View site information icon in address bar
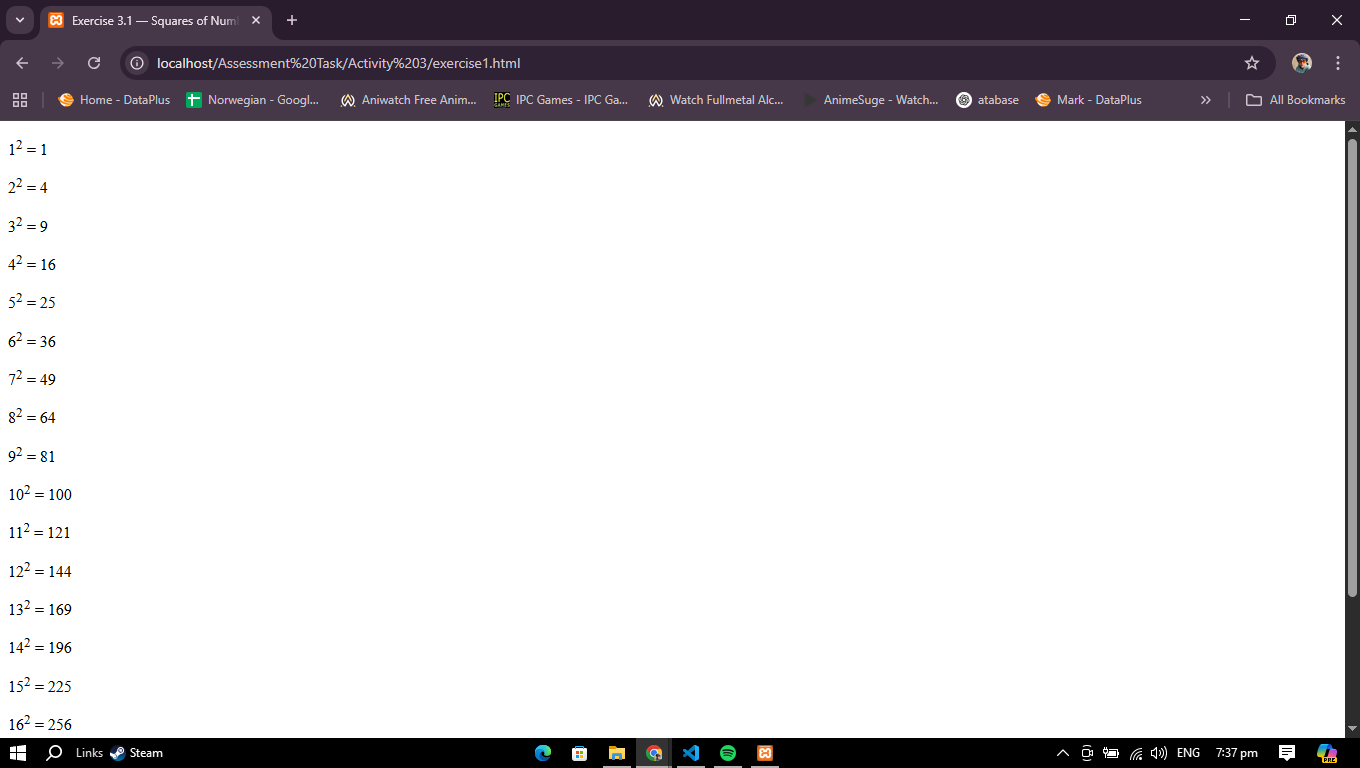 (138, 63)
